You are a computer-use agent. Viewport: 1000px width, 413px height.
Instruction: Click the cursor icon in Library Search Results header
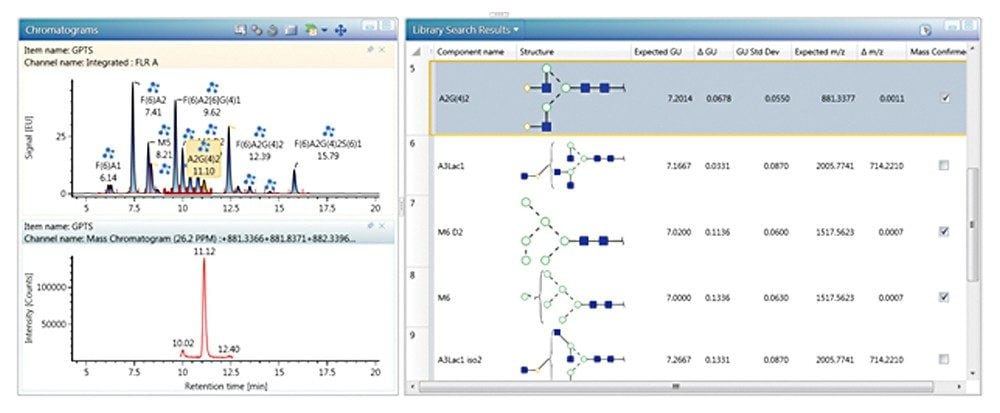pos(925,30)
